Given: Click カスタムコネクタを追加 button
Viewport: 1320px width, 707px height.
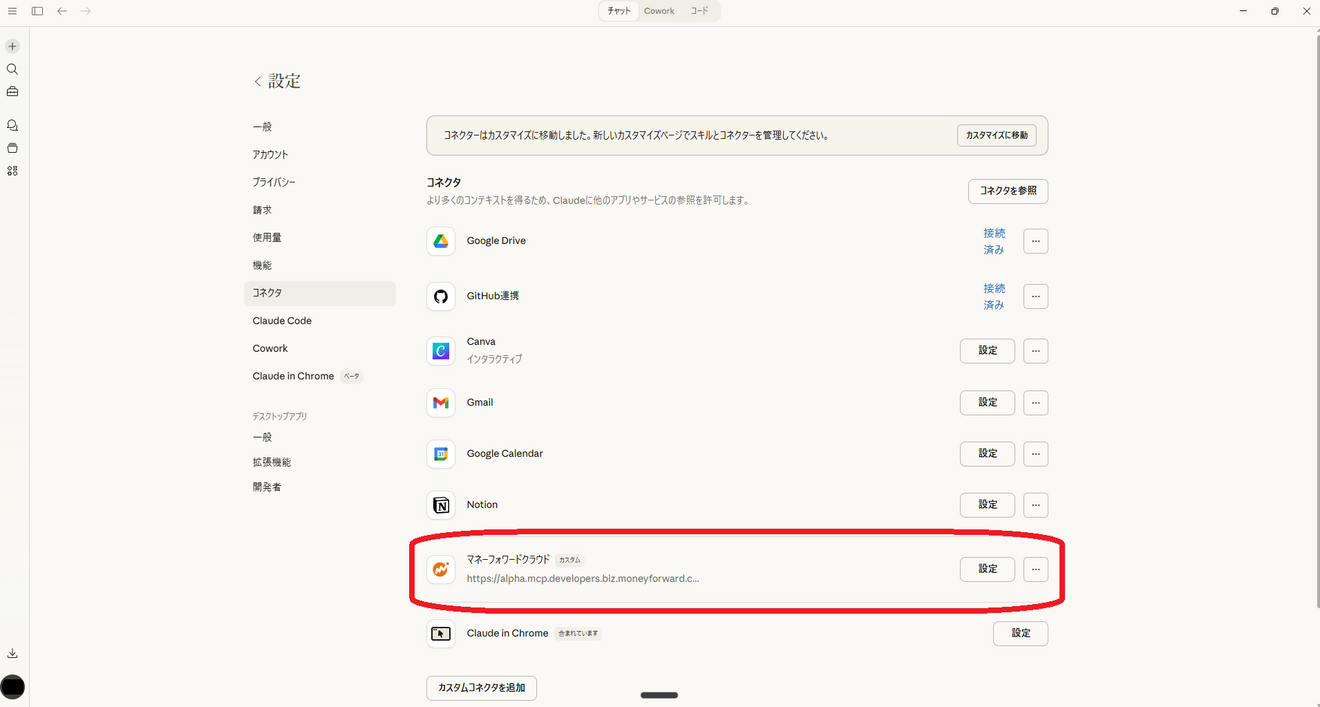Looking at the screenshot, I should tap(482, 688).
